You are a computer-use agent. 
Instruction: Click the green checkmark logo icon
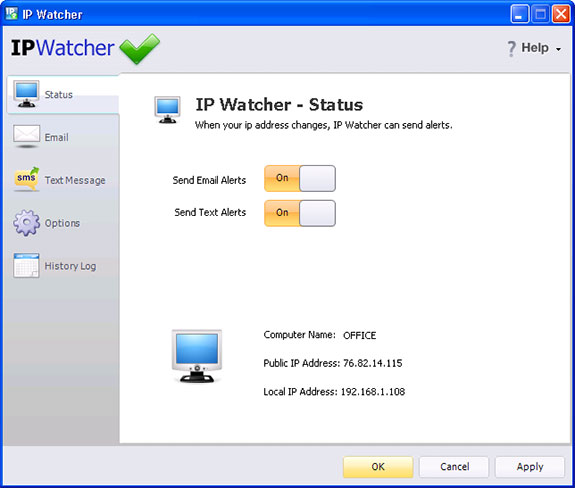click(x=140, y=48)
